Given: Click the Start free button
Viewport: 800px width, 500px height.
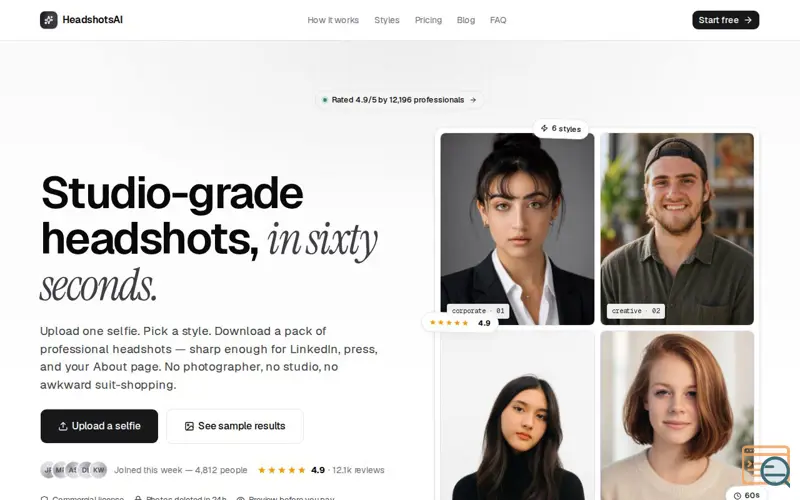Looking at the screenshot, I should [725, 20].
